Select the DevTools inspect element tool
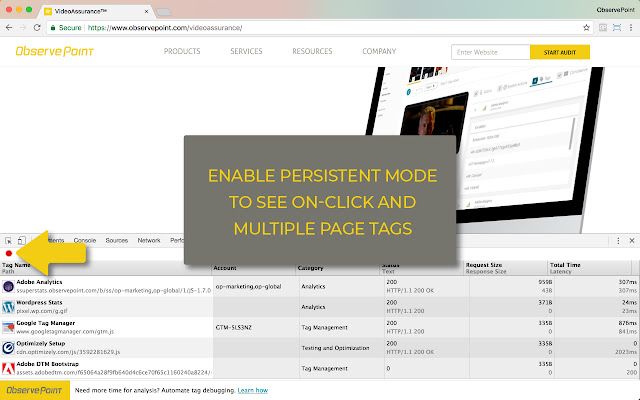The height and width of the screenshot is (400, 640). click(x=9, y=240)
